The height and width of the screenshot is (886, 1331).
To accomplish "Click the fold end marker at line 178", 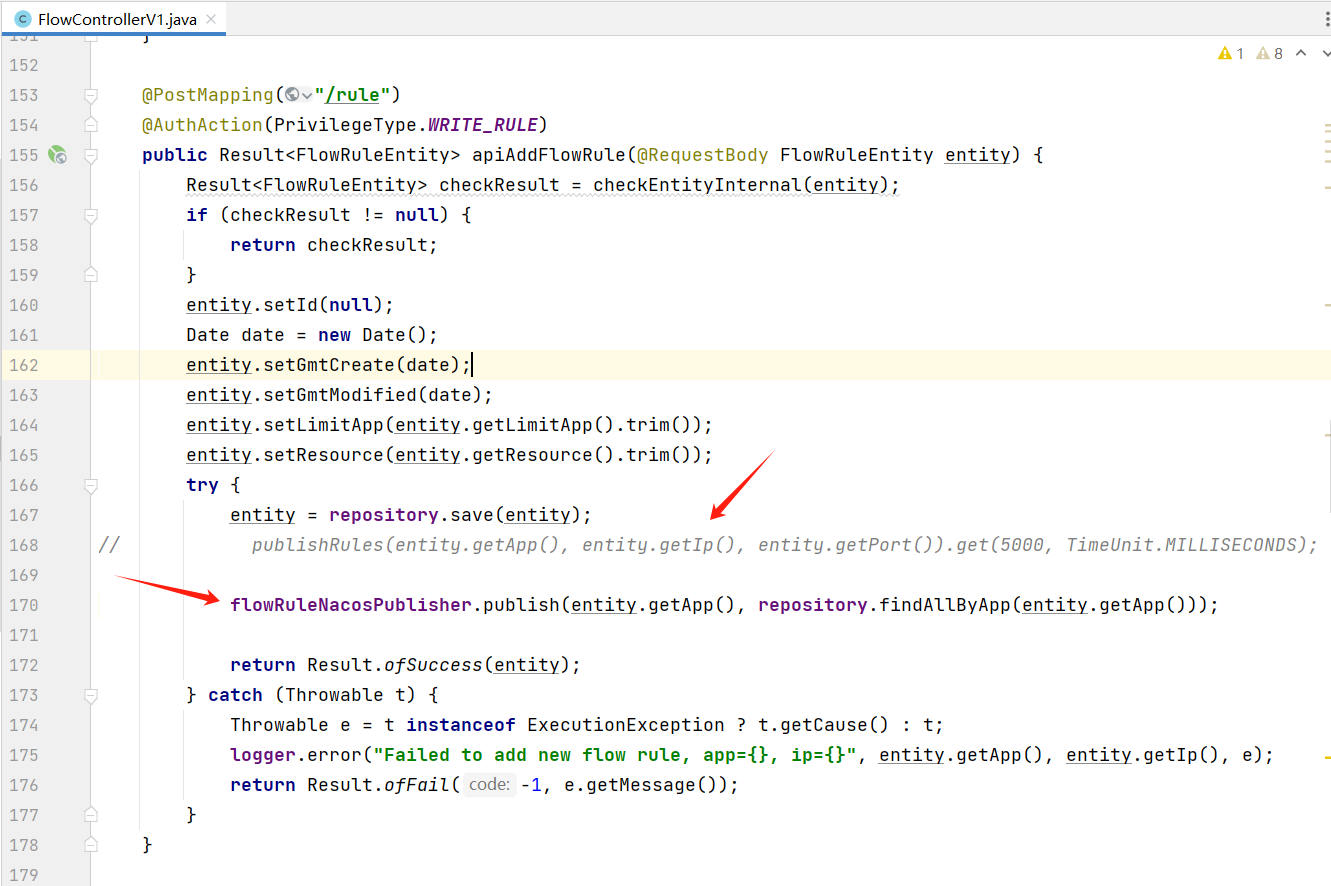I will point(91,845).
